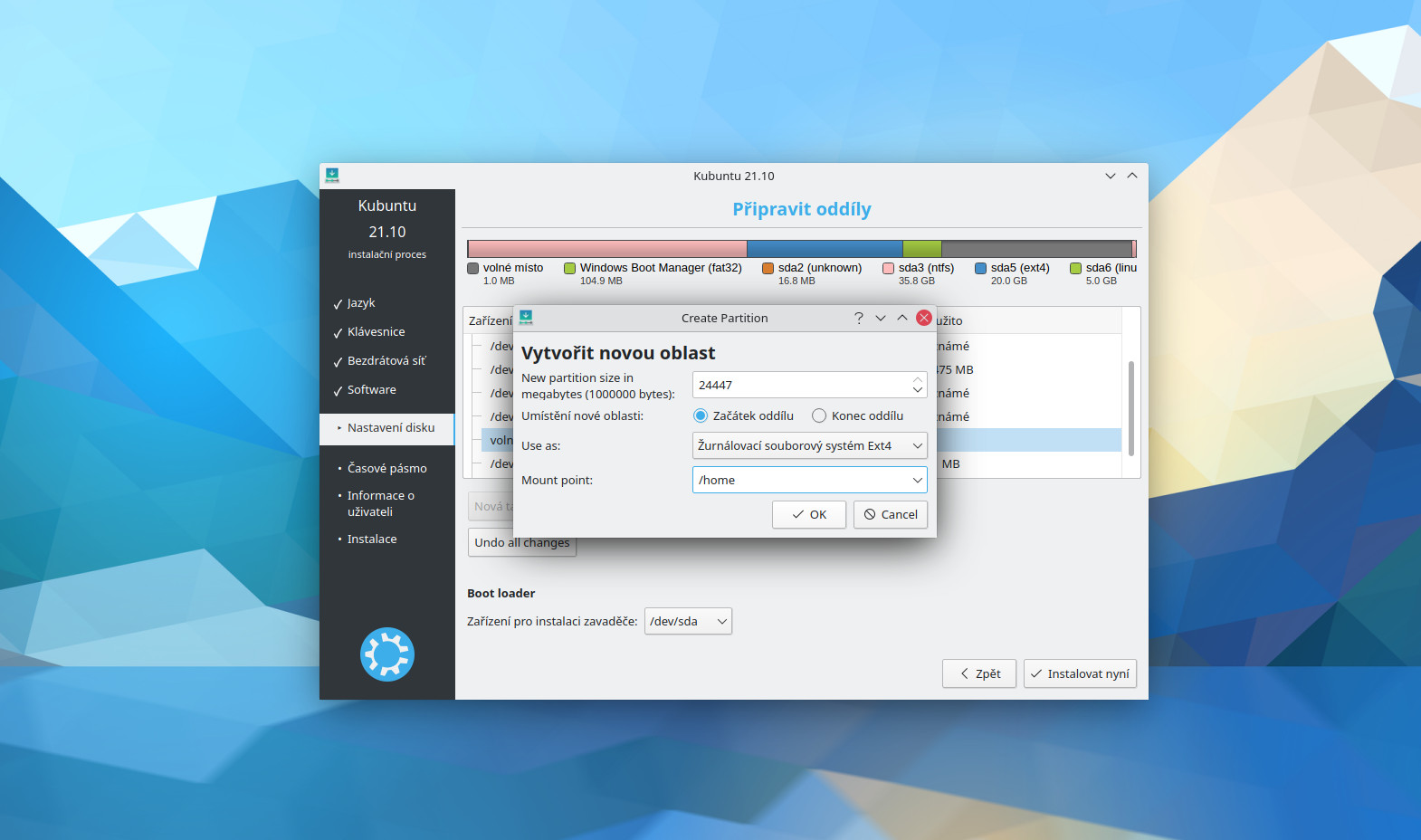This screenshot has height=840, width=1421.
Task: Click the Připravit oddíly heading
Action: [802, 209]
